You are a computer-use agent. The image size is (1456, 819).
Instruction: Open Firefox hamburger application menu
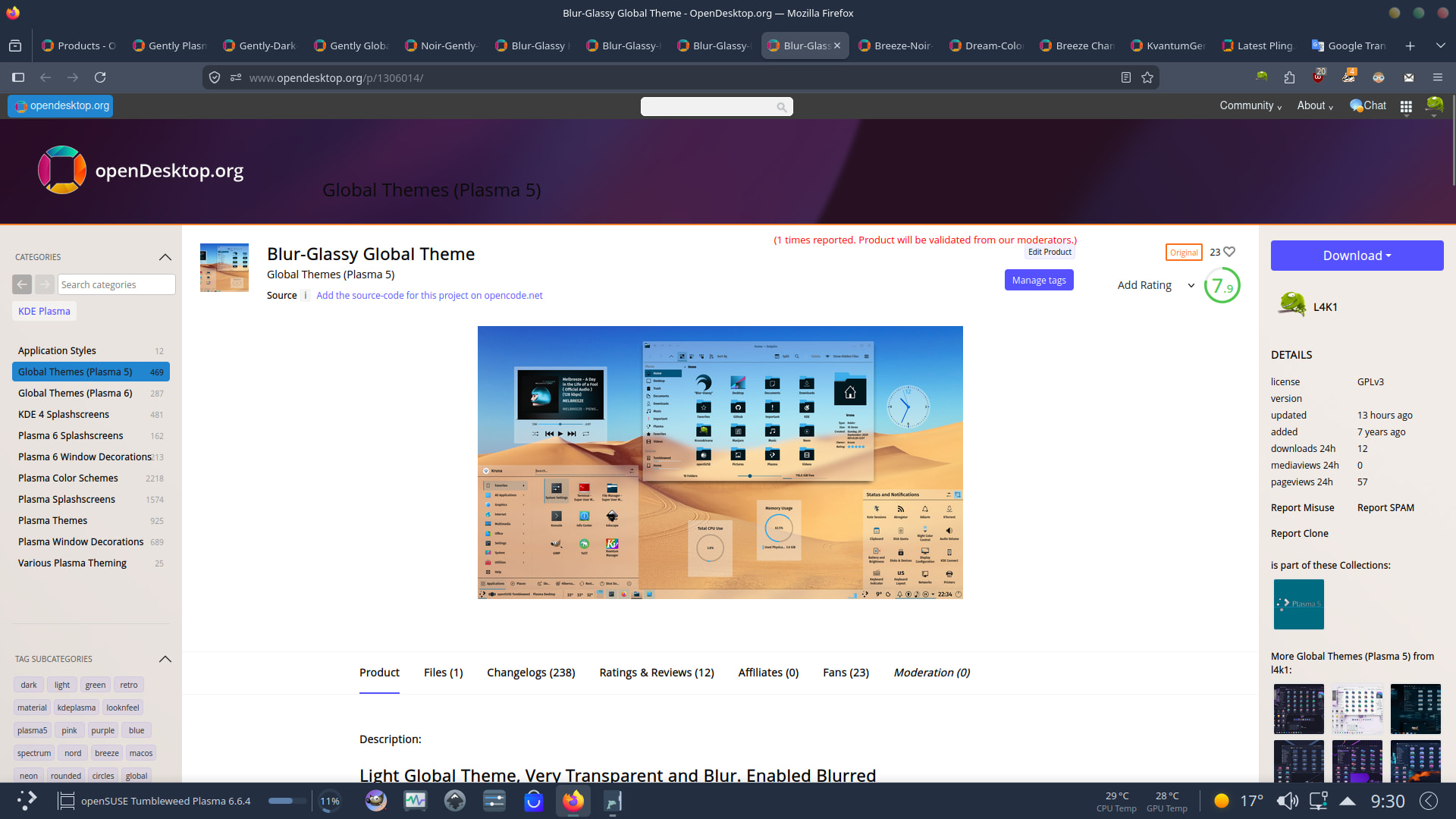(x=1437, y=77)
